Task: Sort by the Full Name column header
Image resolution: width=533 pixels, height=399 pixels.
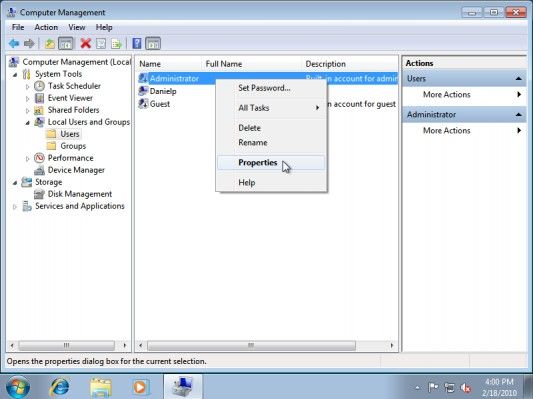Action: (x=252, y=64)
